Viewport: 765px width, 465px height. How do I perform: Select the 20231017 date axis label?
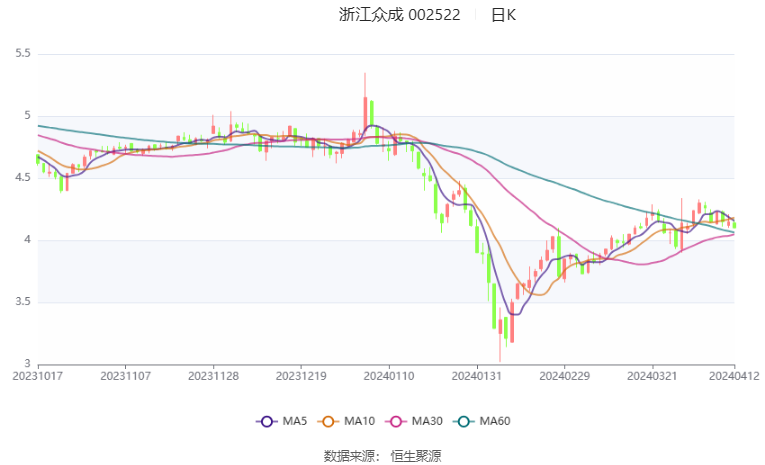tap(38, 376)
